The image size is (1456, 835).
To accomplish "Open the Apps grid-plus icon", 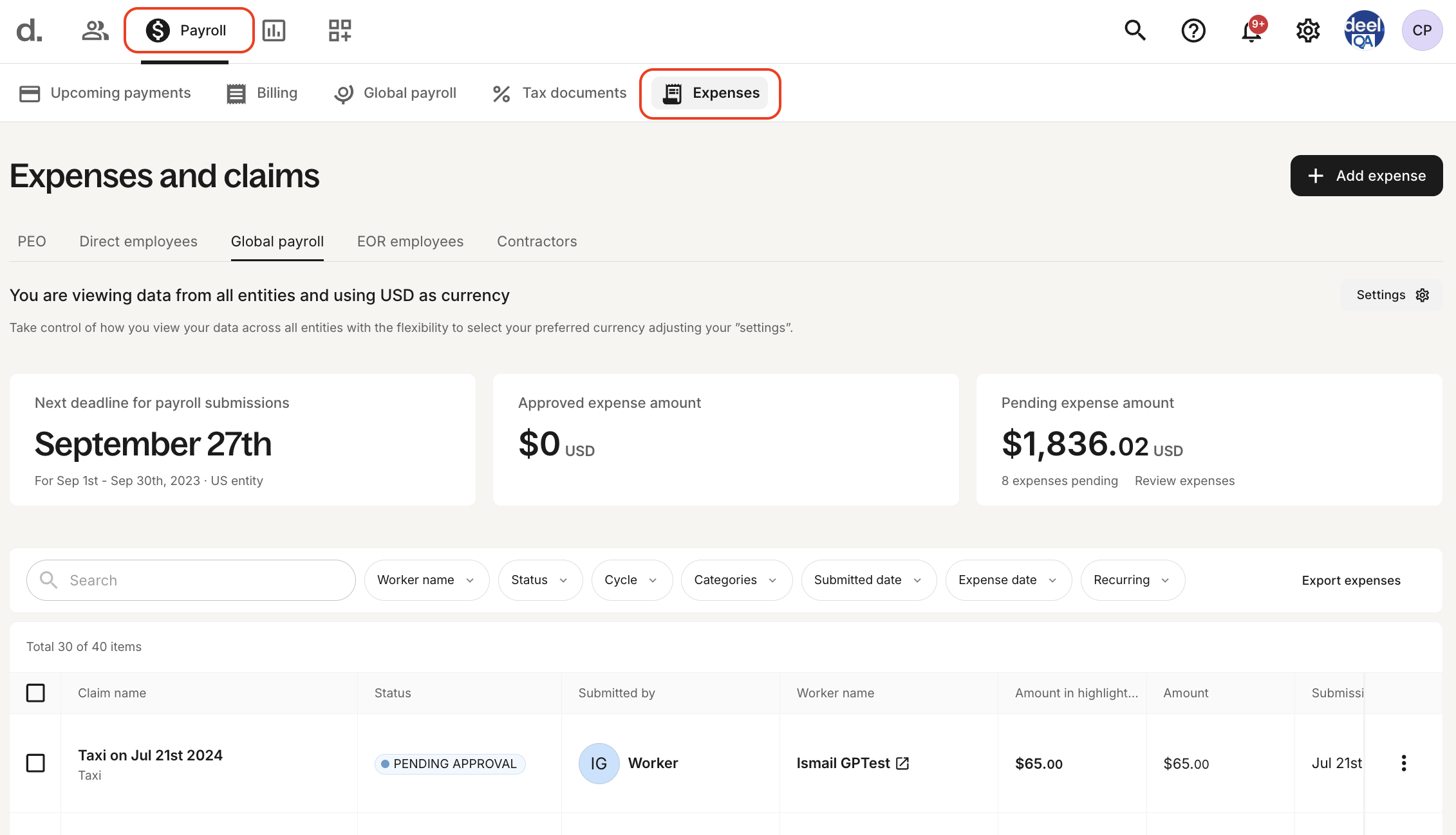I will pyautogui.click(x=340, y=30).
